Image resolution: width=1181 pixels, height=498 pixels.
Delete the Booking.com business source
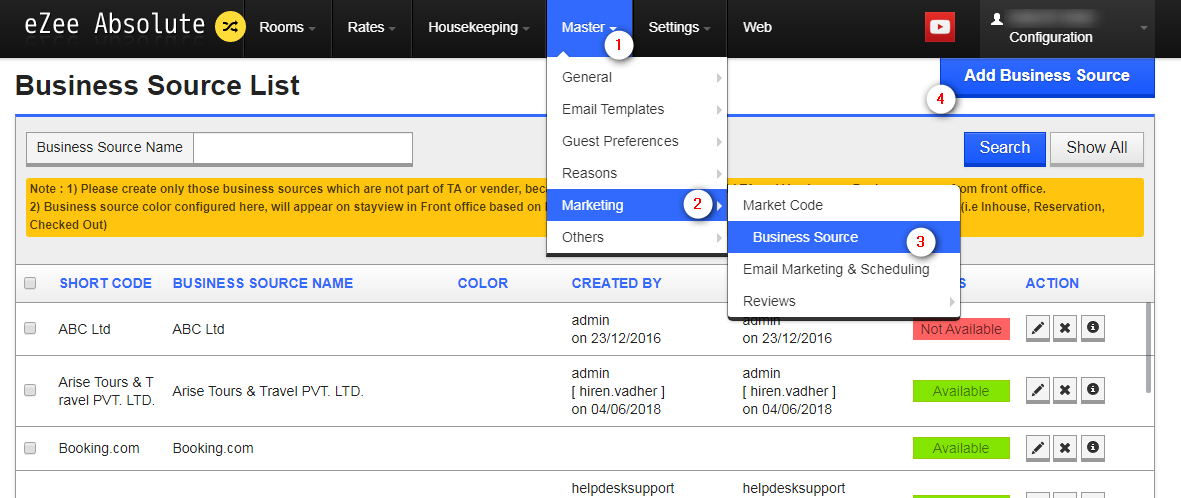pyautogui.click(x=1064, y=448)
